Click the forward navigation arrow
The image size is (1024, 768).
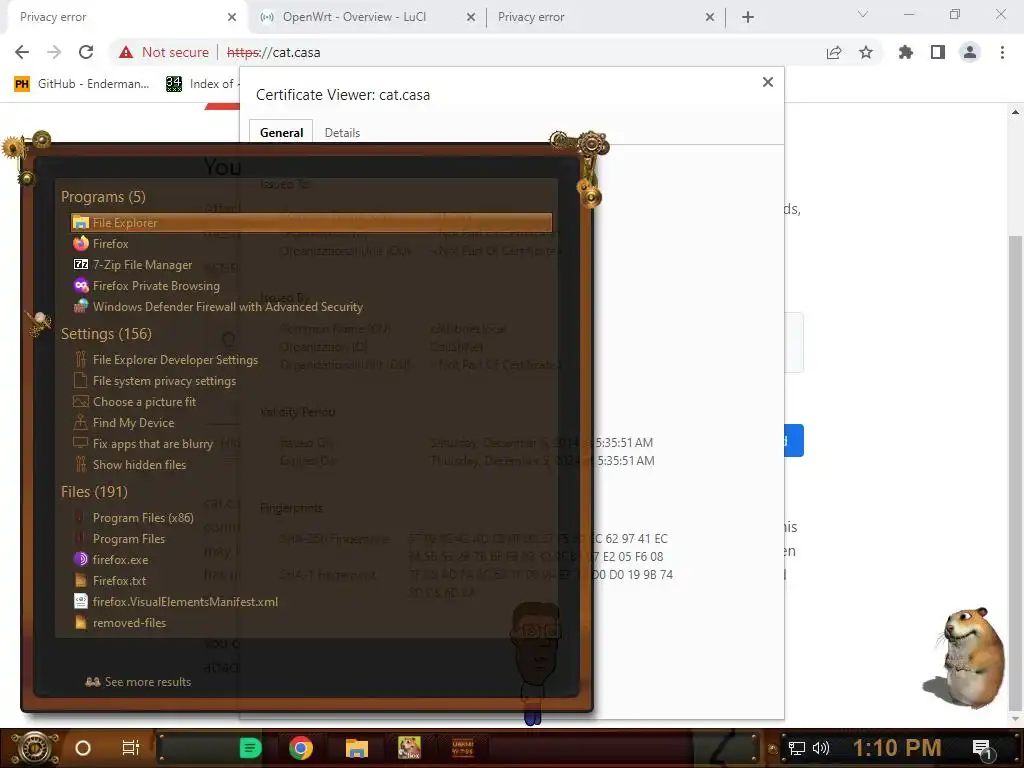click(x=54, y=52)
